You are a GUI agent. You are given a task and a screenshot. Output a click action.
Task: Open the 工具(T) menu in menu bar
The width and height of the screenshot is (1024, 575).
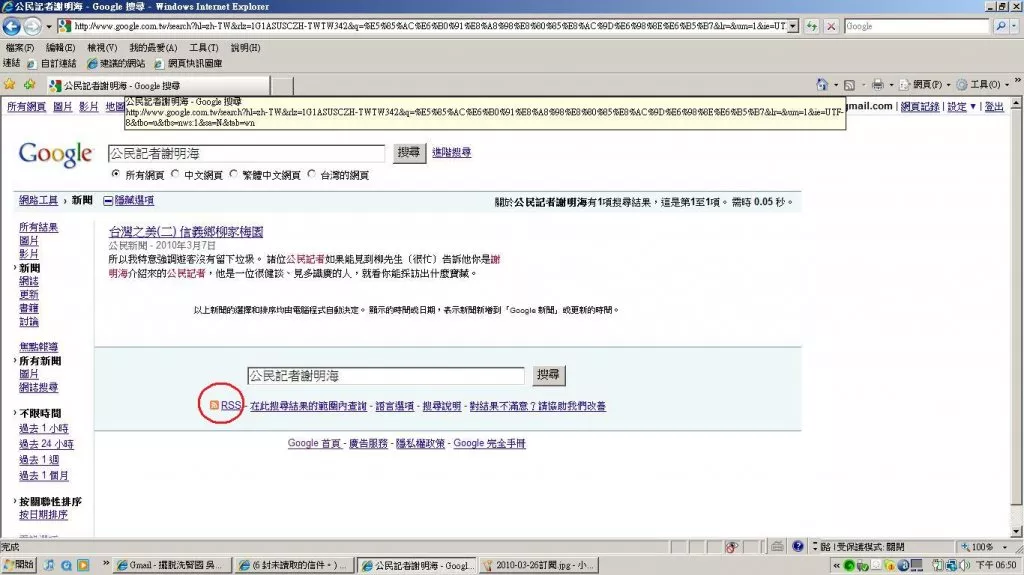204,48
